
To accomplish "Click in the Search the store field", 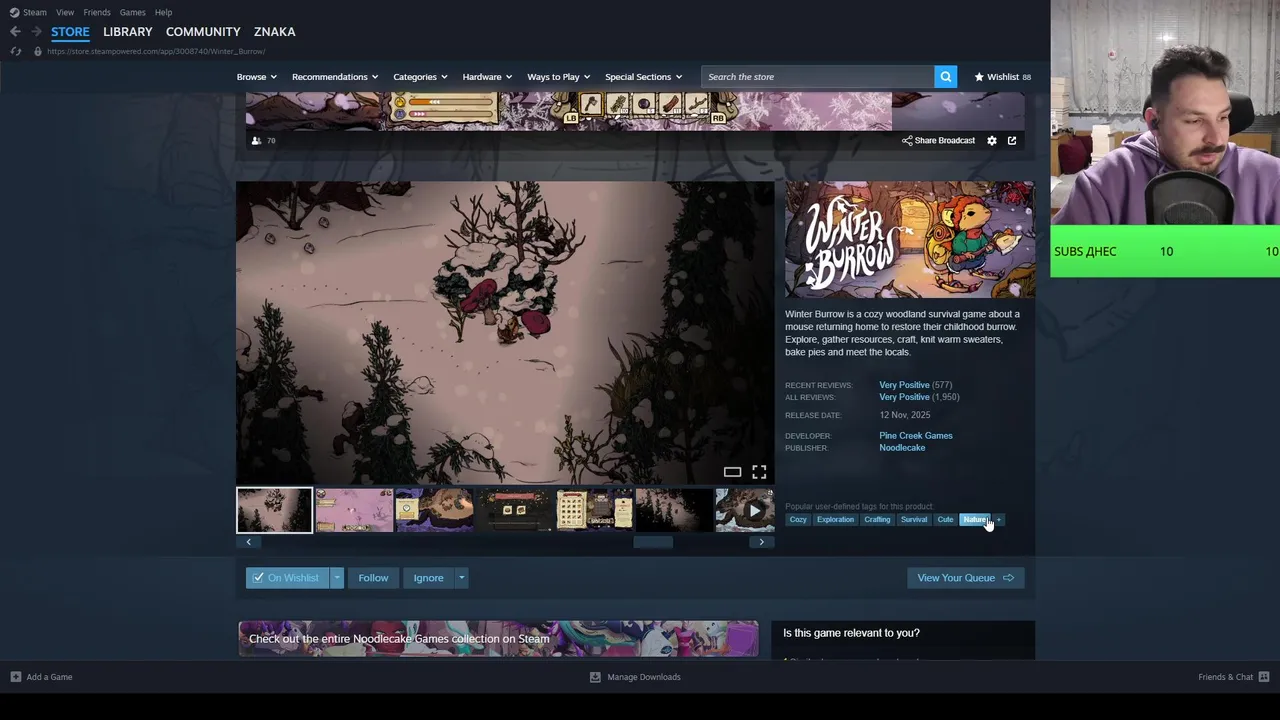I will [818, 77].
